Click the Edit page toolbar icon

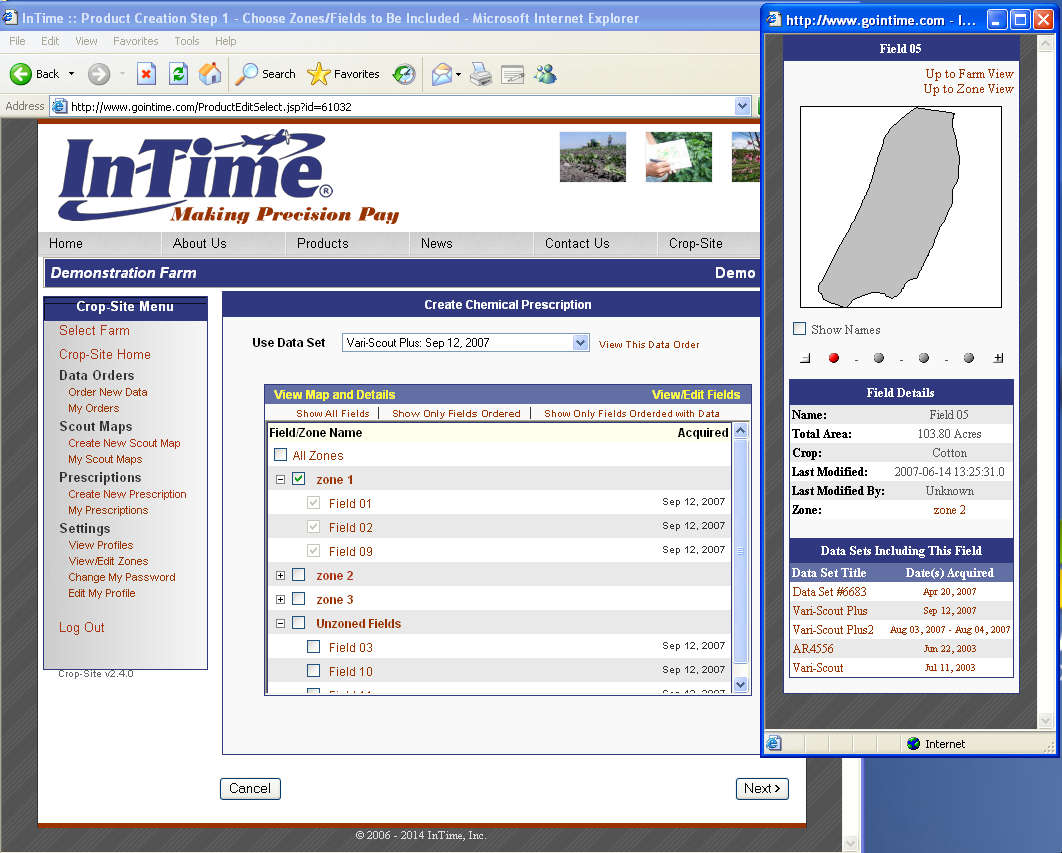point(513,74)
